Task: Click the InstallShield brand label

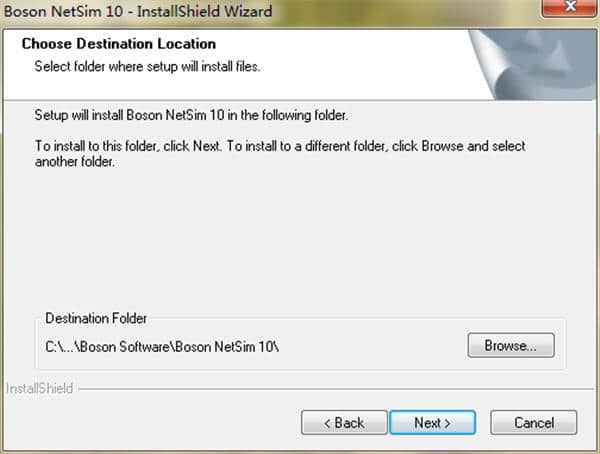Action: tap(40, 388)
